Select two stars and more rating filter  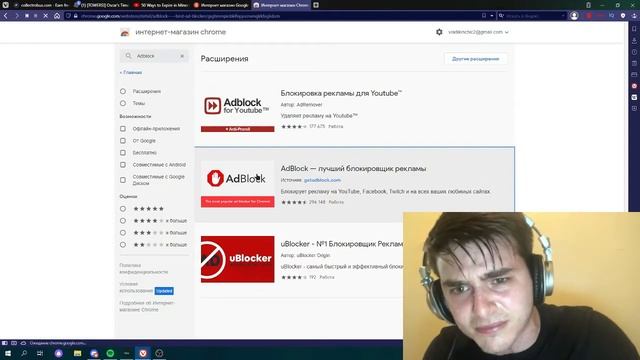123,244
